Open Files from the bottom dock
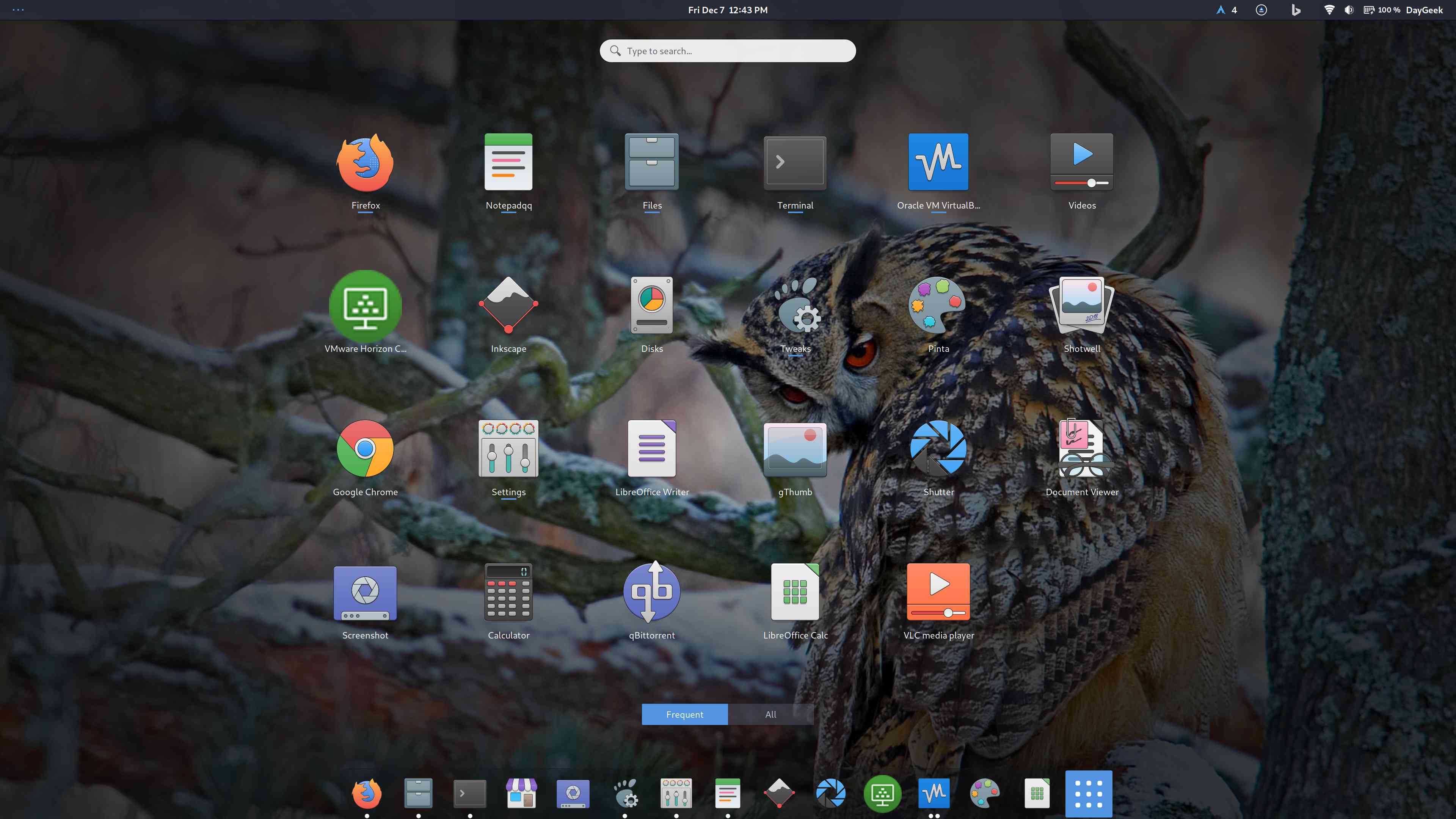 click(x=418, y=794)
